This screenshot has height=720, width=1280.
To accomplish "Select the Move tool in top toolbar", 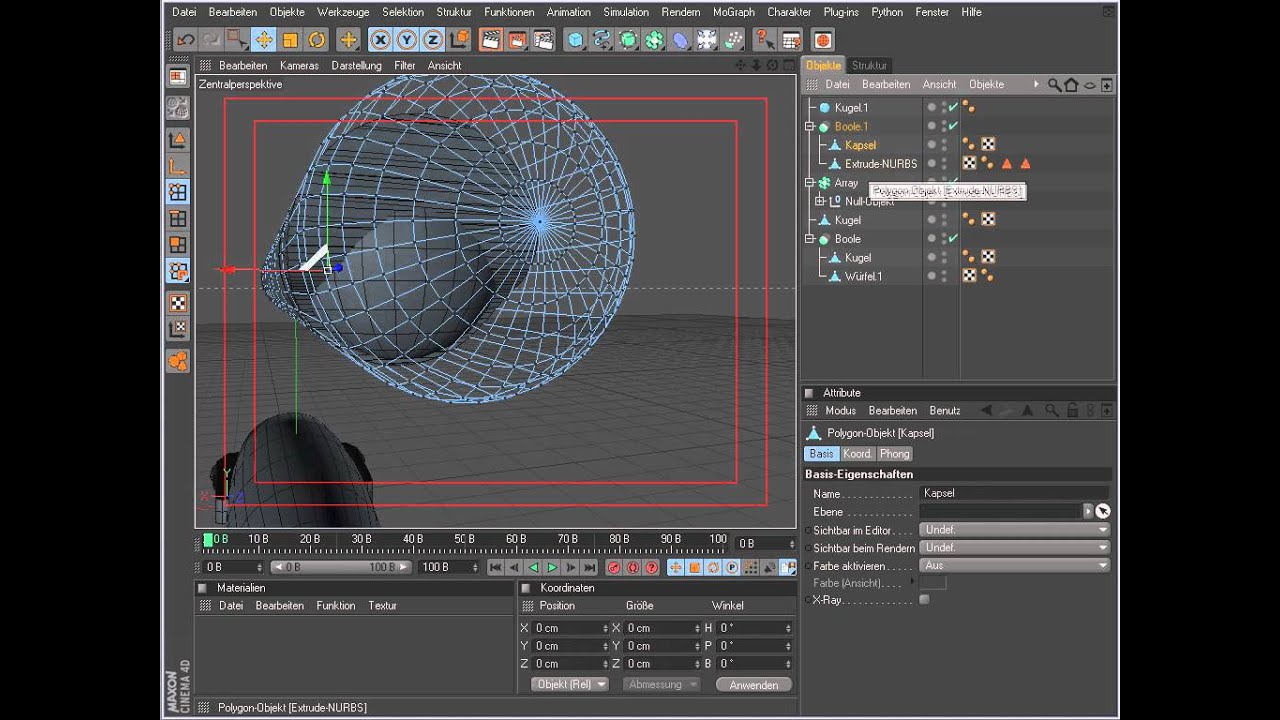I will click(264, 40).
